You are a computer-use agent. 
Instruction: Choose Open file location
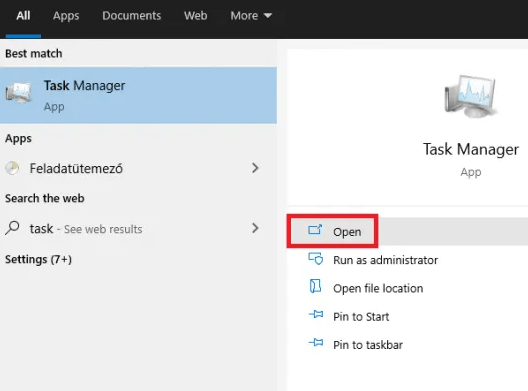(x=378, y=288)
